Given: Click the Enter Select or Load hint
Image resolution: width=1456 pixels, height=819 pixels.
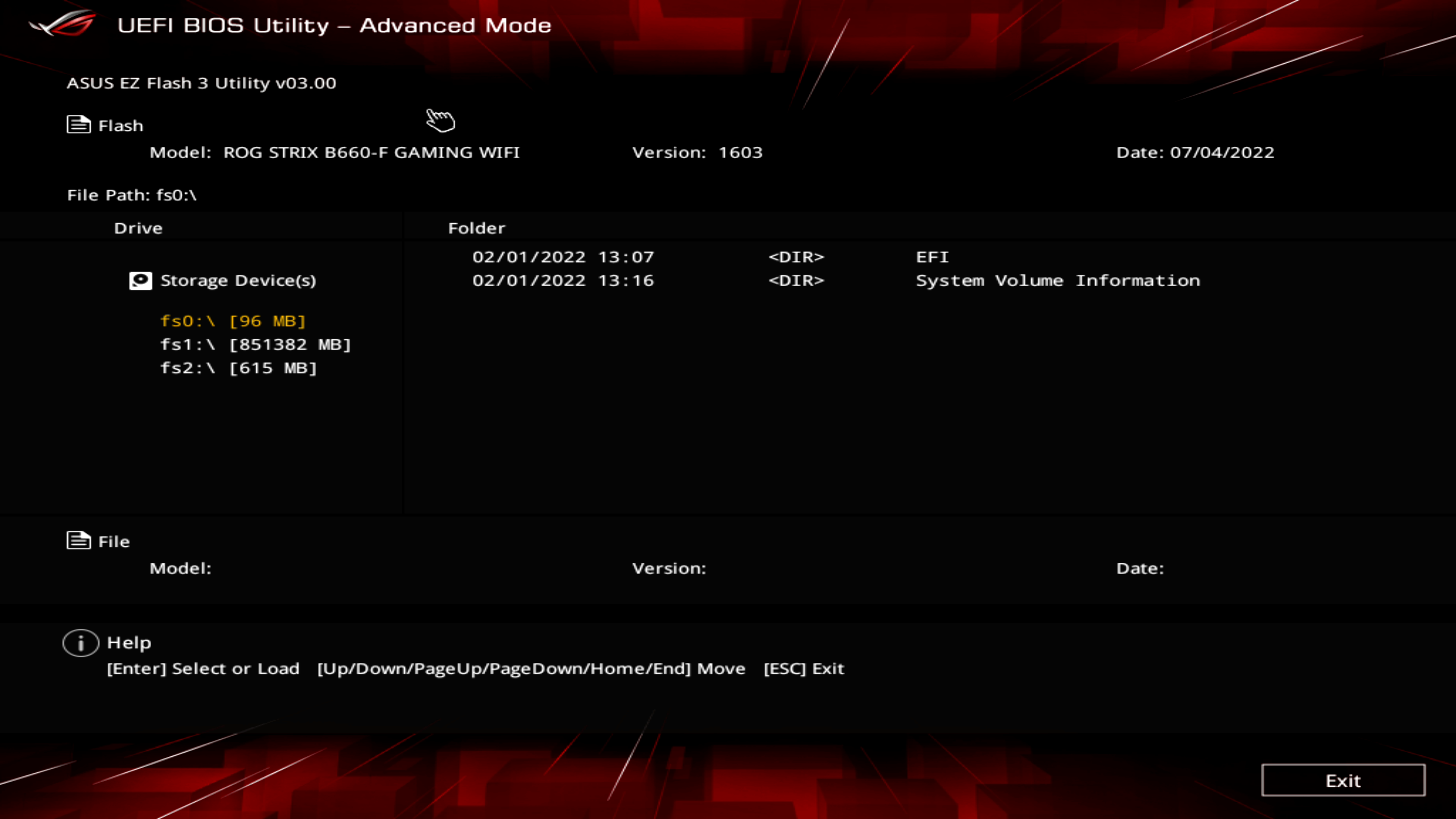Looking at the screenshot, I should click(203, 668).
